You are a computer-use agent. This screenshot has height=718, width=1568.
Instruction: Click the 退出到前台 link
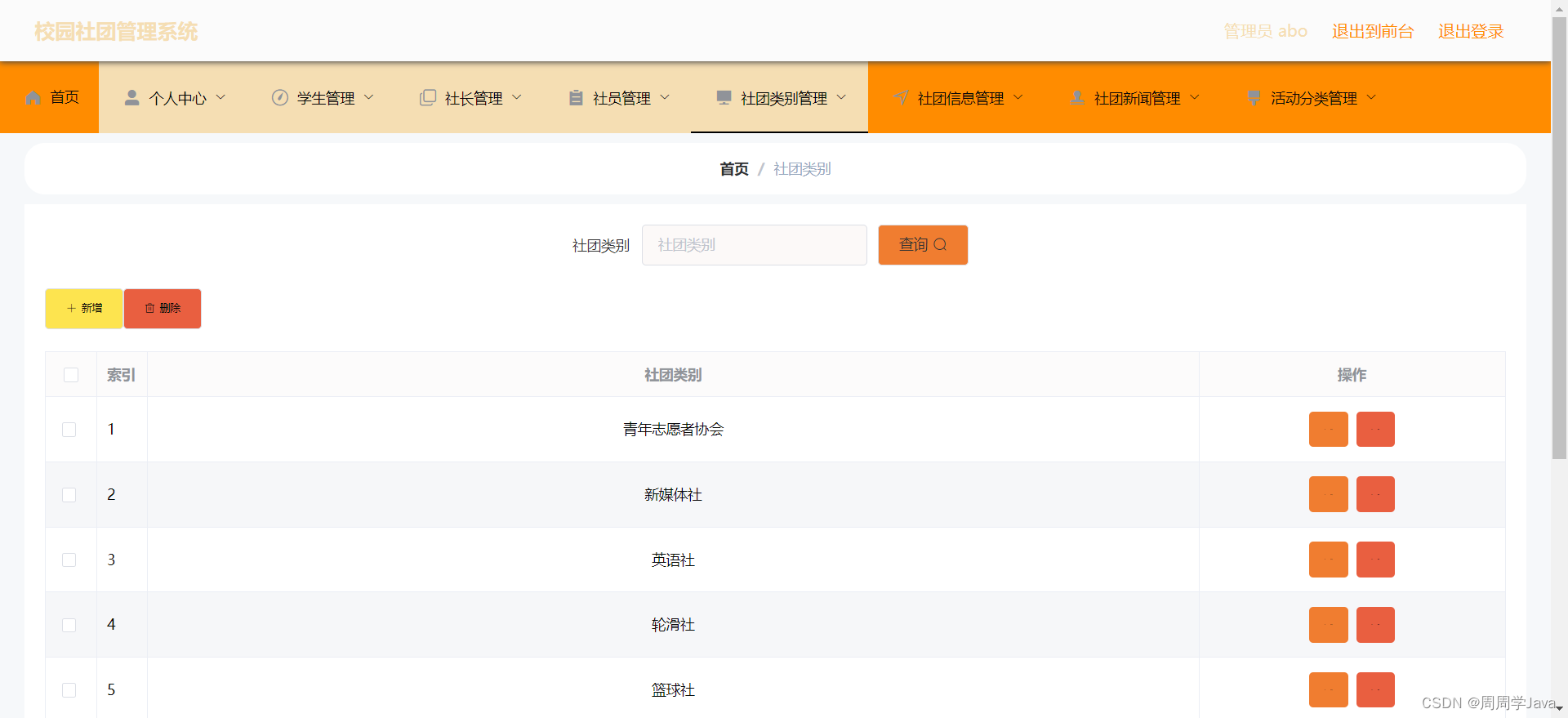1373,31
